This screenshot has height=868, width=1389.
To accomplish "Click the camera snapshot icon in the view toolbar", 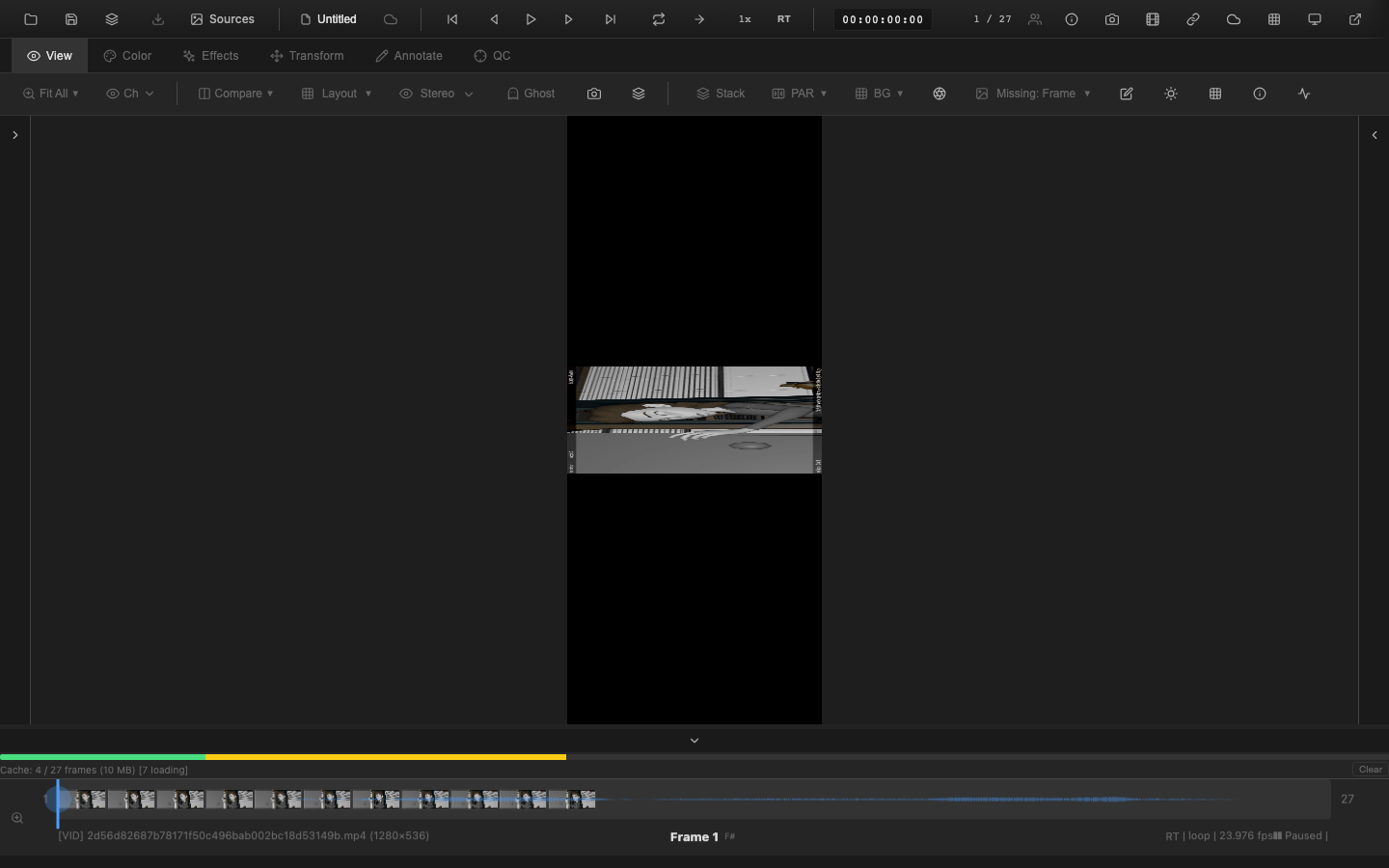I will [x=594, y=94].
